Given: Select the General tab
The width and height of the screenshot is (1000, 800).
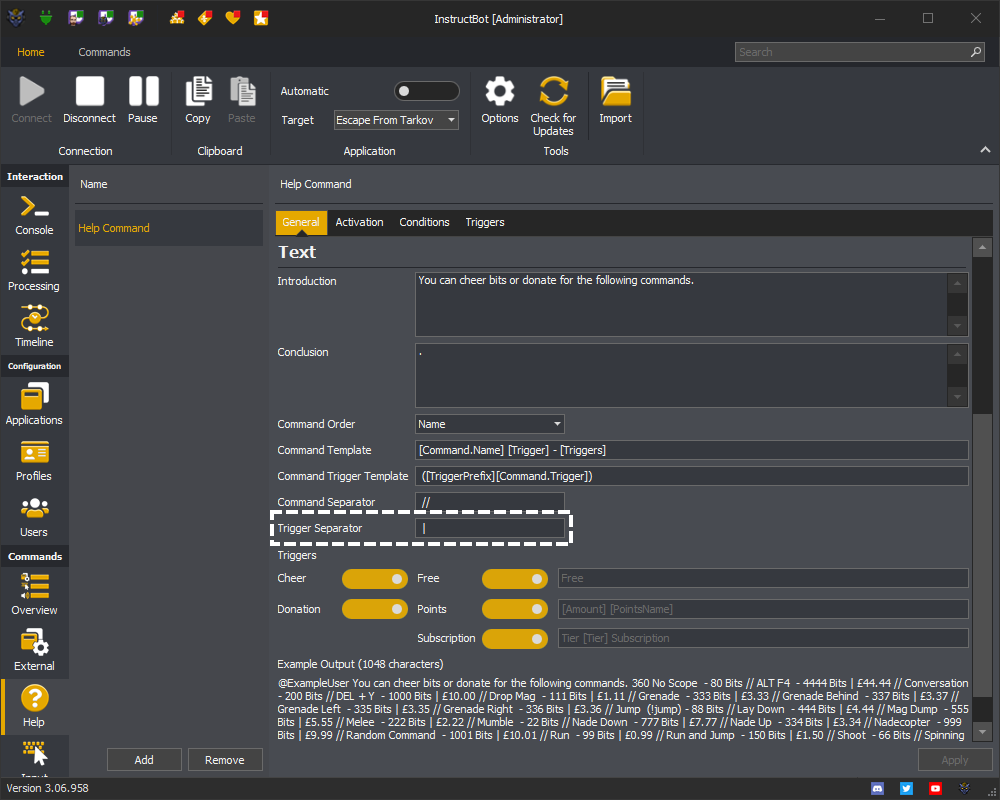Looking at the screenshot, I should tap(301, 223).
